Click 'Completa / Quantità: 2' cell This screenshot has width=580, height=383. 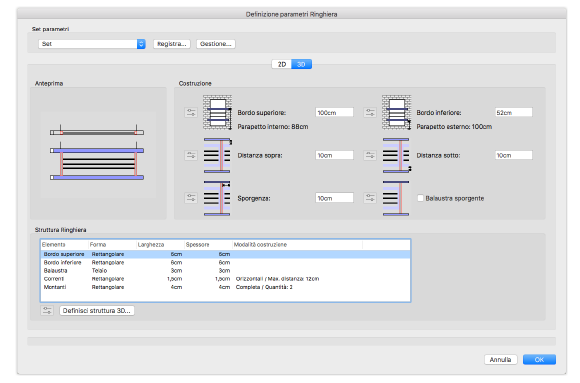264,287
